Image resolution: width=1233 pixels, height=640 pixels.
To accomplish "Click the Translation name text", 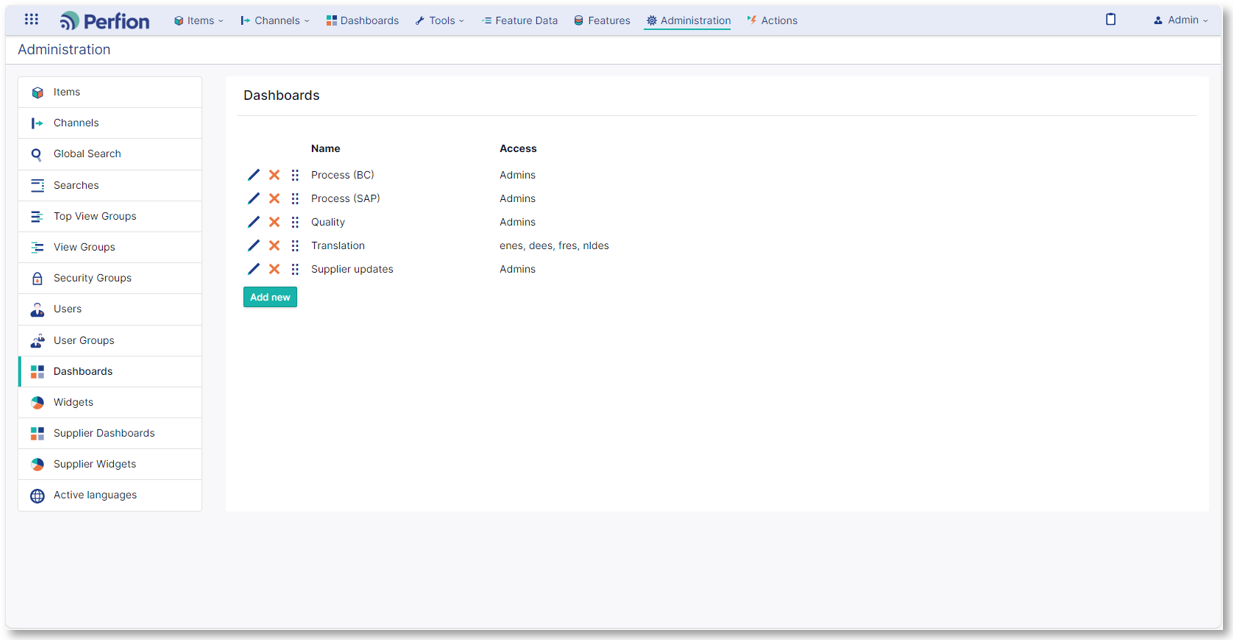I will 338,245.
